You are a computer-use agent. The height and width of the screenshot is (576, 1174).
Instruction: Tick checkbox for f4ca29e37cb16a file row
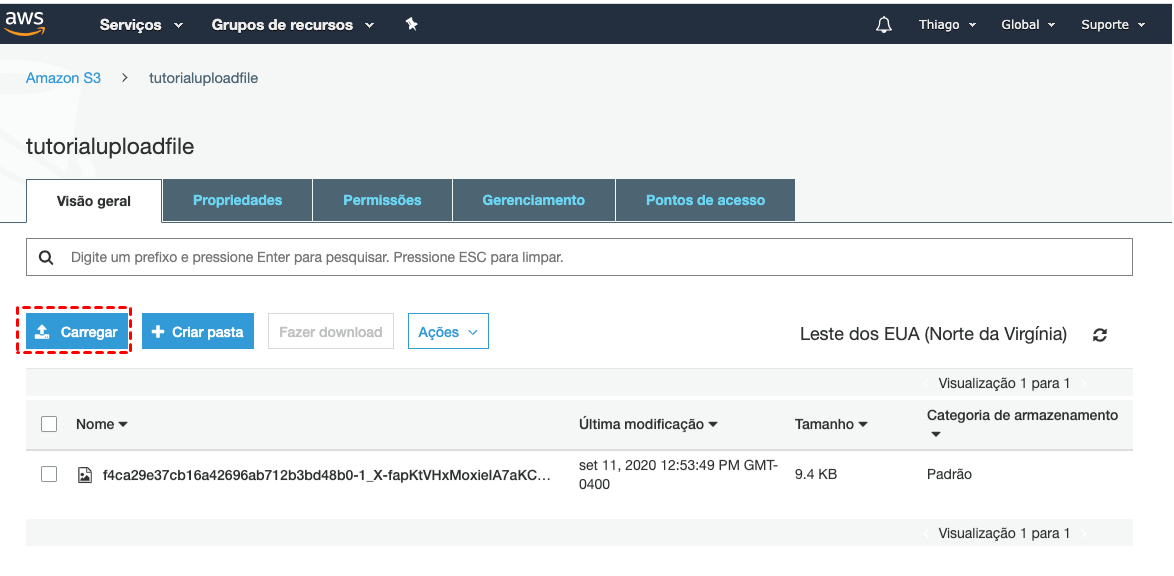49,474
